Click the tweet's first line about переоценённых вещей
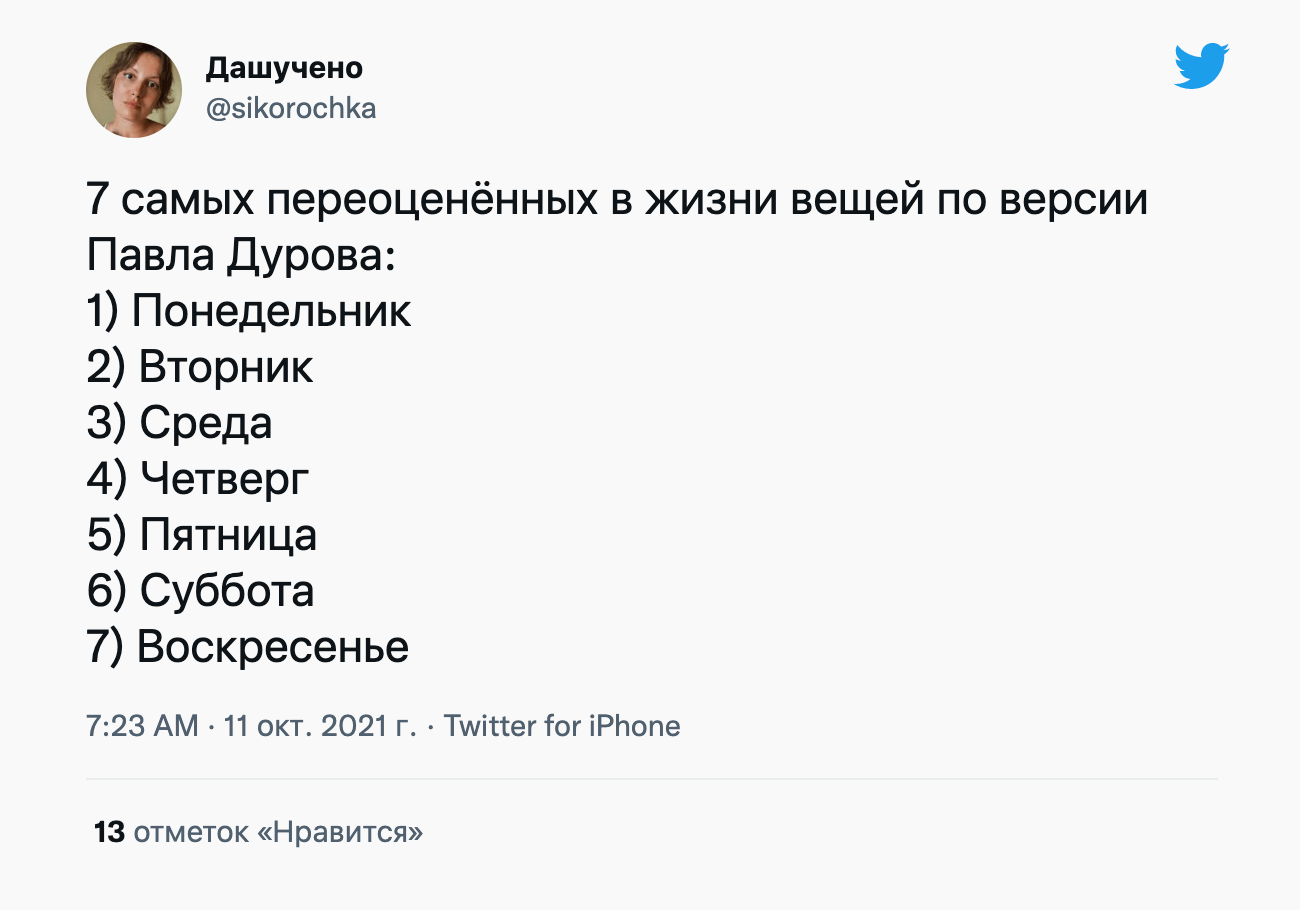This screenshot has width=1300, height=910. point(616,201)
